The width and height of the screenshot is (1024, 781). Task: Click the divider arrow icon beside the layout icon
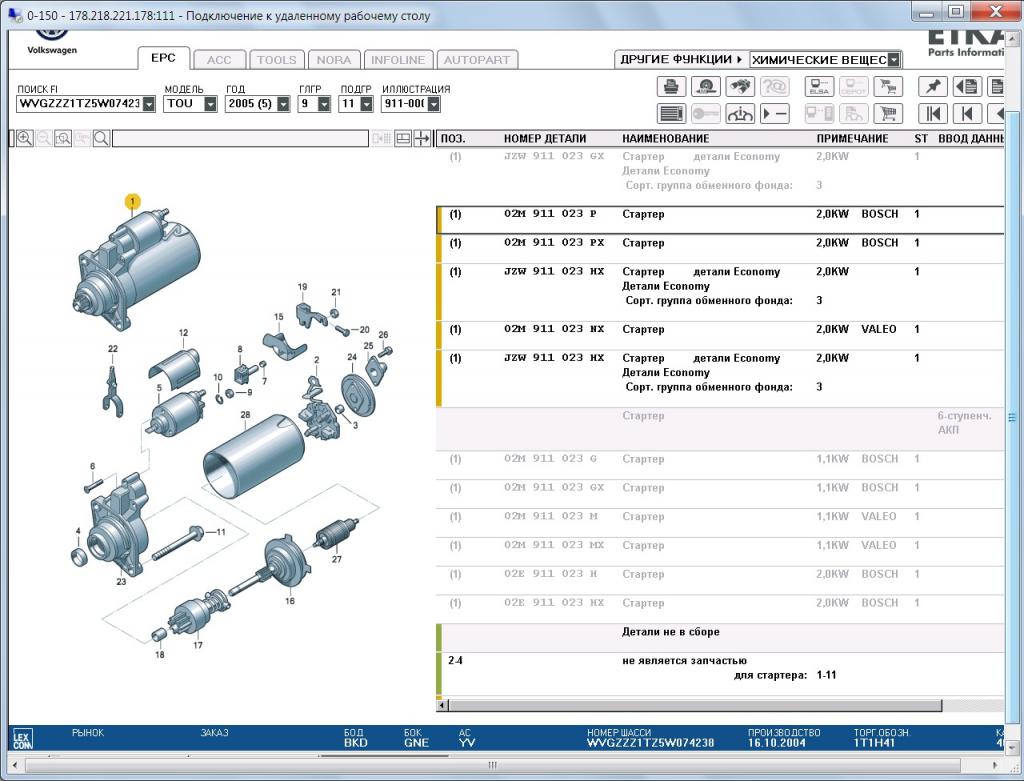click(423, 138)
